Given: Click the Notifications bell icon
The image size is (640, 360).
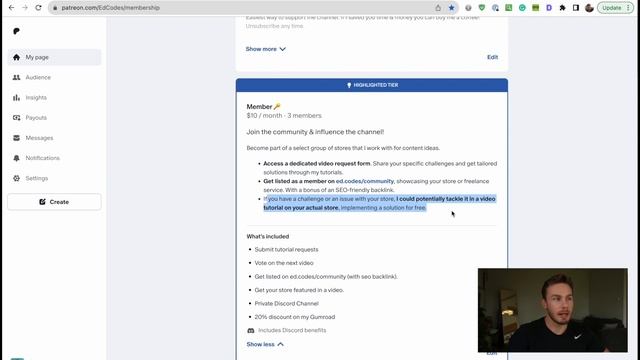Looking at the screenshot, I should pos(16,158).
